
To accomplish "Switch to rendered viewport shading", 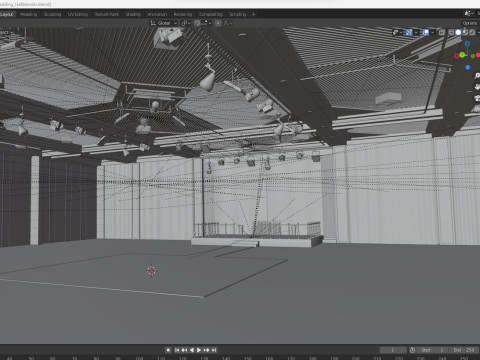I will point(472,32).
